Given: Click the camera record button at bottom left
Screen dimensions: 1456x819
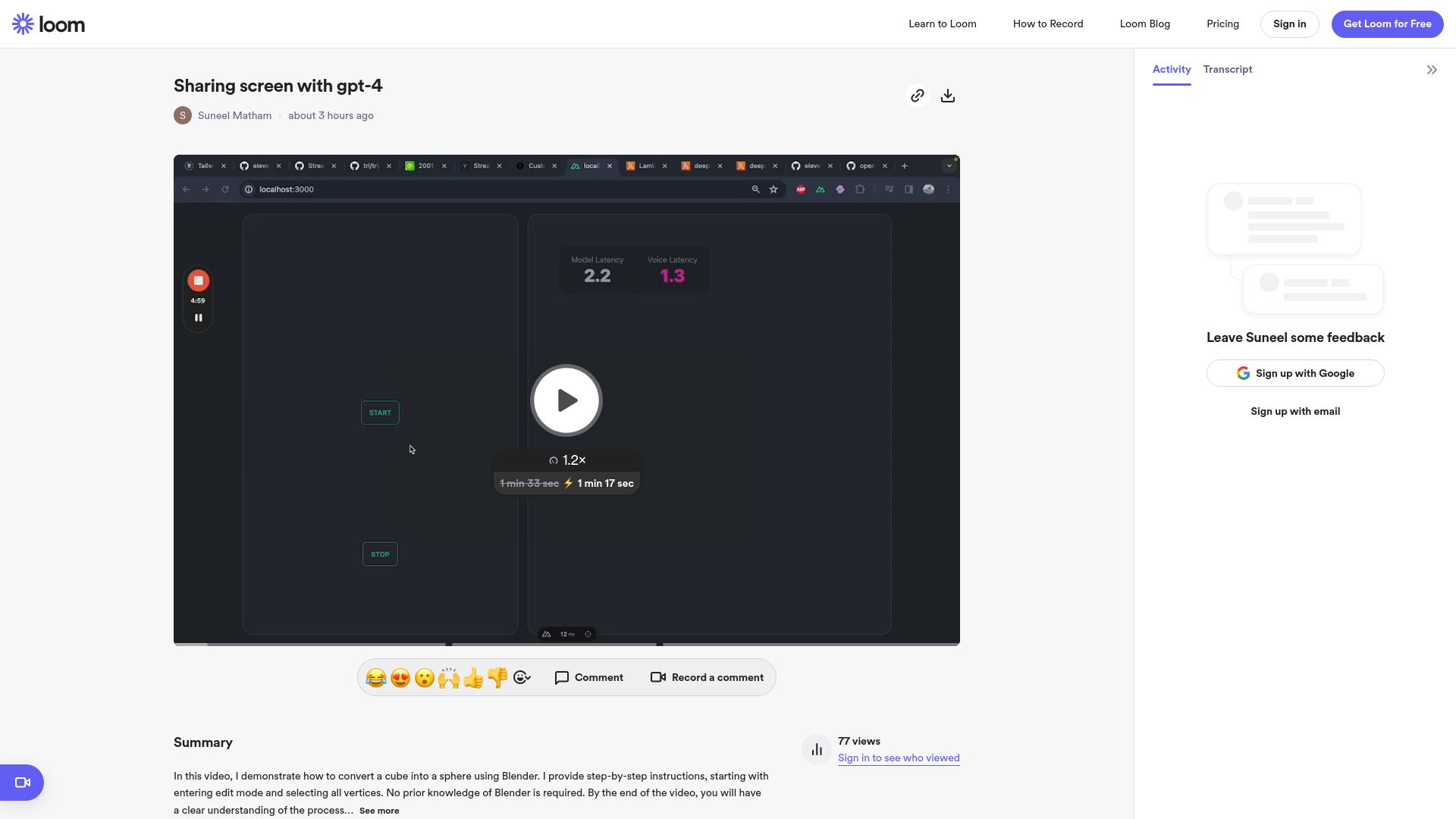Looking at the screenshot, I should pyautogui.click(x=22, y=783).
